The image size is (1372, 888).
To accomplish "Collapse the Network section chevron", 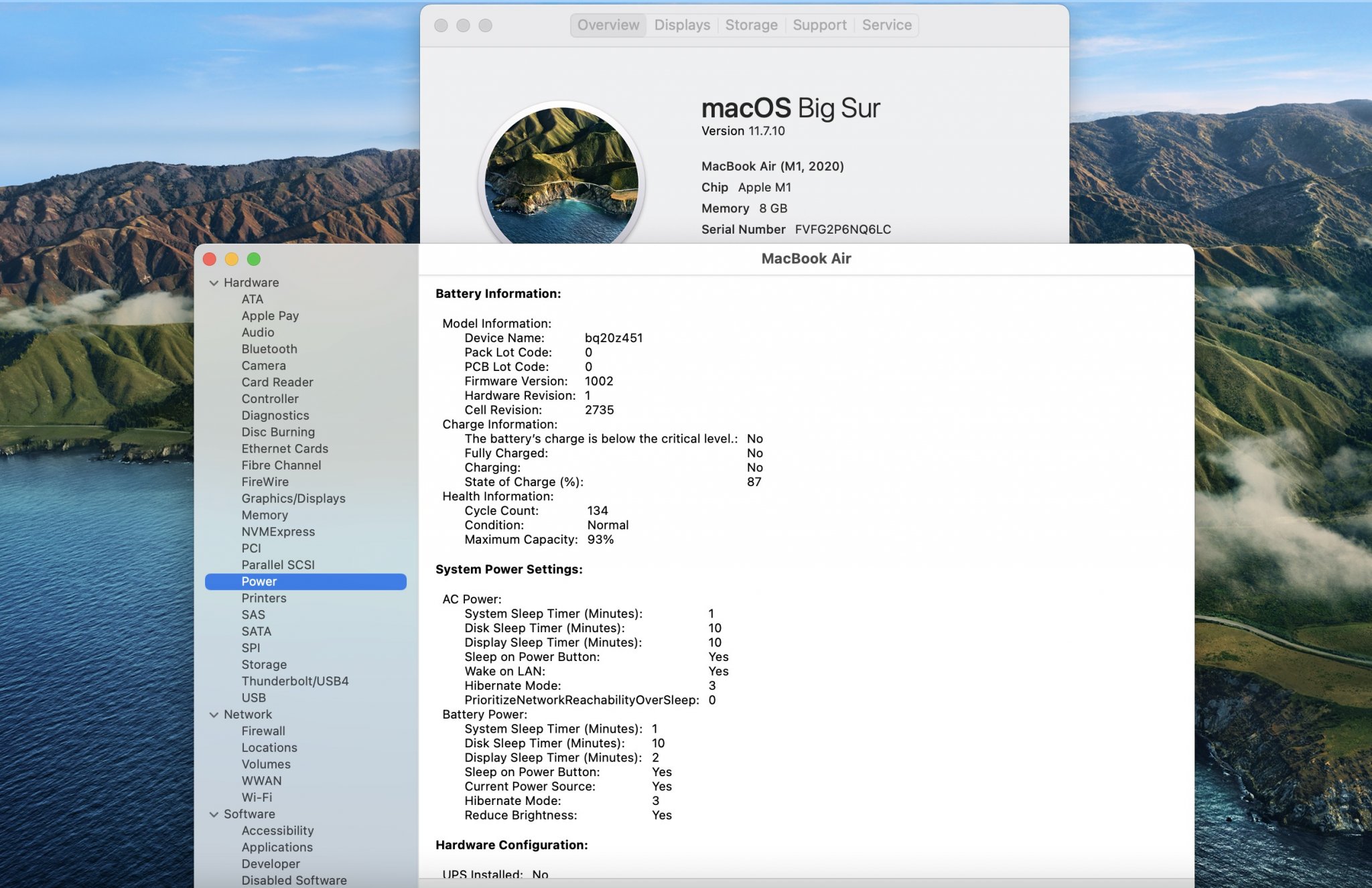I will coord(214,715).
